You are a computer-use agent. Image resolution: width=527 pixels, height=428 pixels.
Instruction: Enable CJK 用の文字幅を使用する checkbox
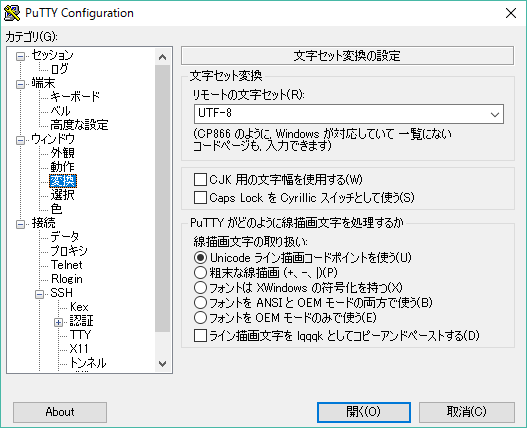click(200, 180)
